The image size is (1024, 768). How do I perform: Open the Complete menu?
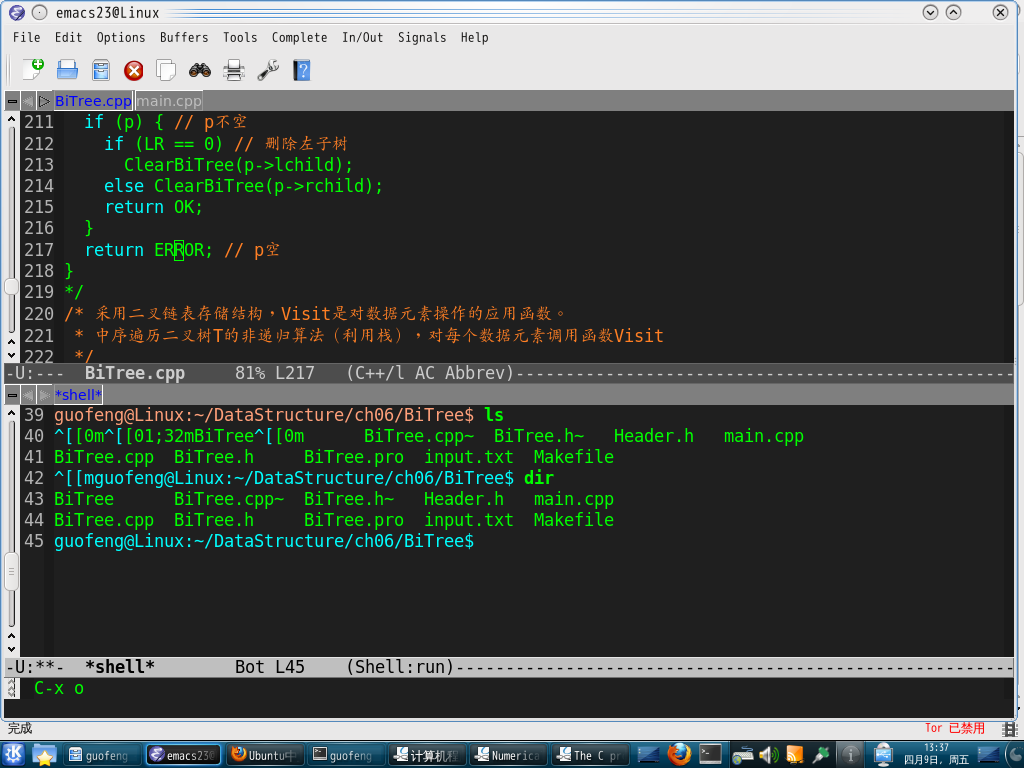point(299,37)
